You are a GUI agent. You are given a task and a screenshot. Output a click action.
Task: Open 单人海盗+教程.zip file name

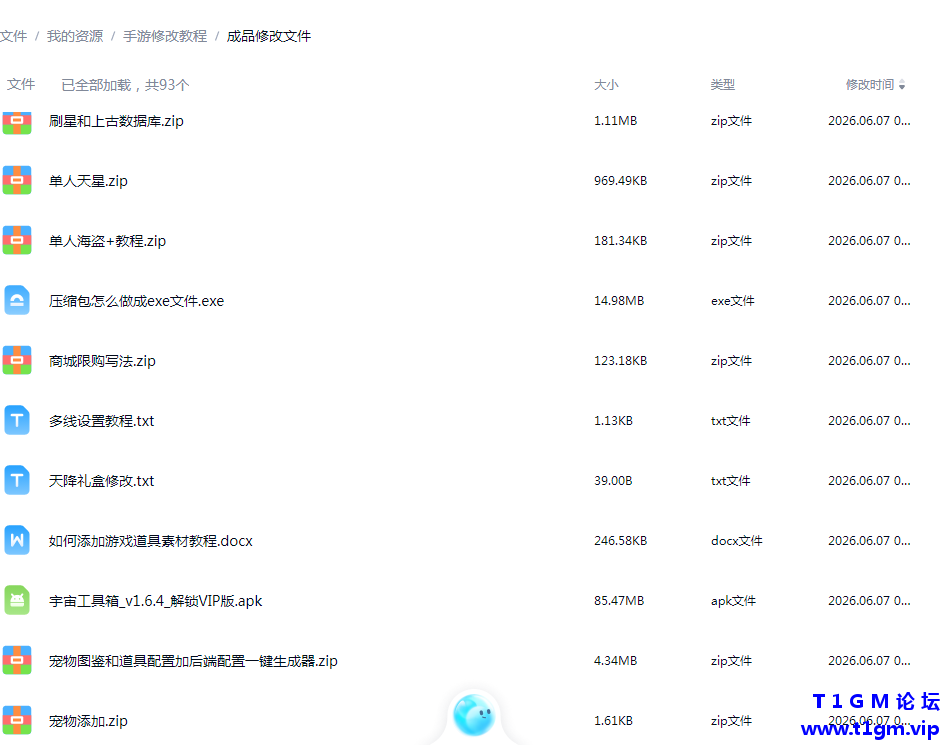click(107, 241)
